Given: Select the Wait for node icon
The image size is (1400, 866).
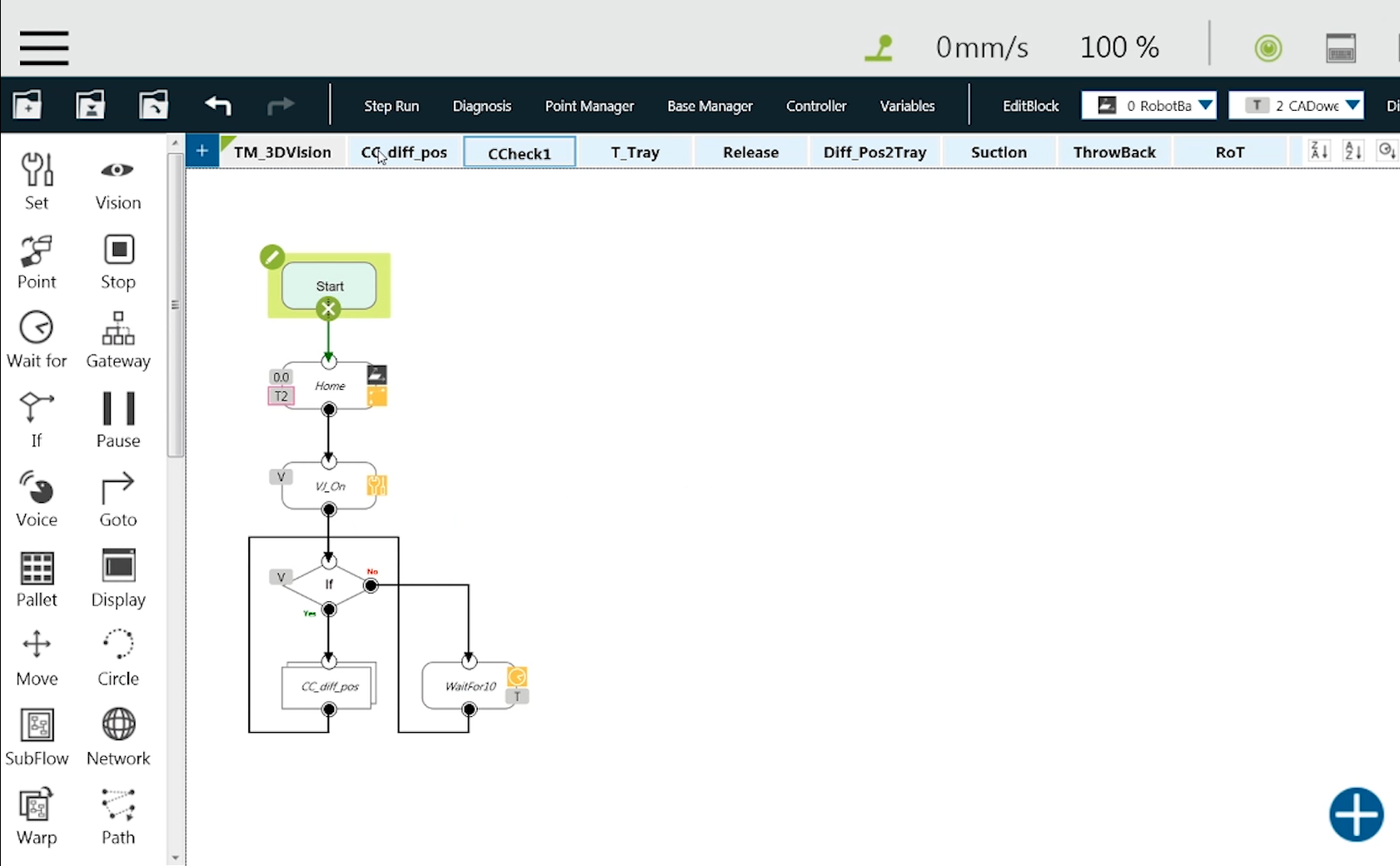Looking at the screenshot, I should pyautogui.click(x=37, y=328).
